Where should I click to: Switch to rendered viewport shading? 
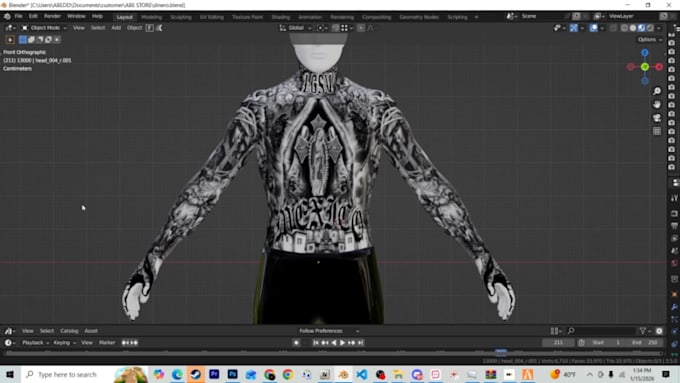[650, 28]
